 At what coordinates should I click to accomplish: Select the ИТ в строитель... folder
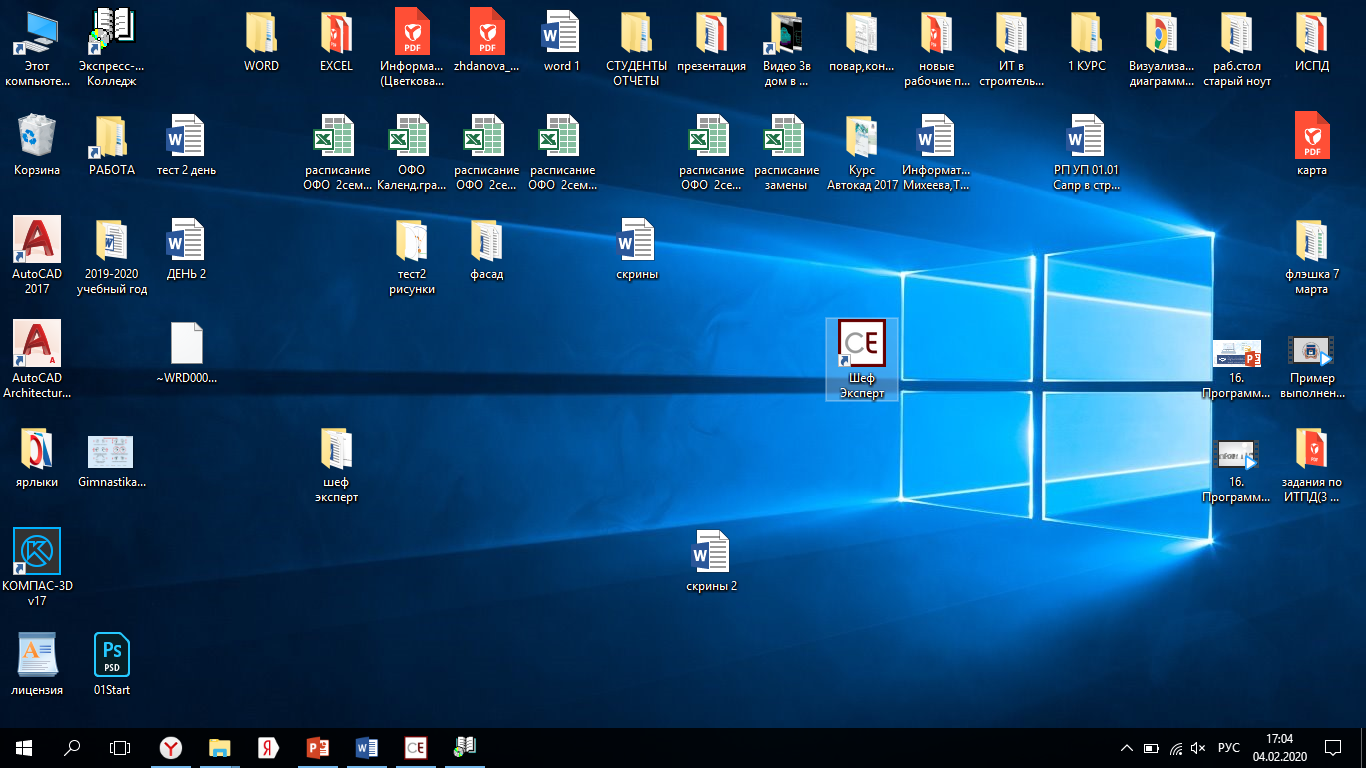point(1012,48)
